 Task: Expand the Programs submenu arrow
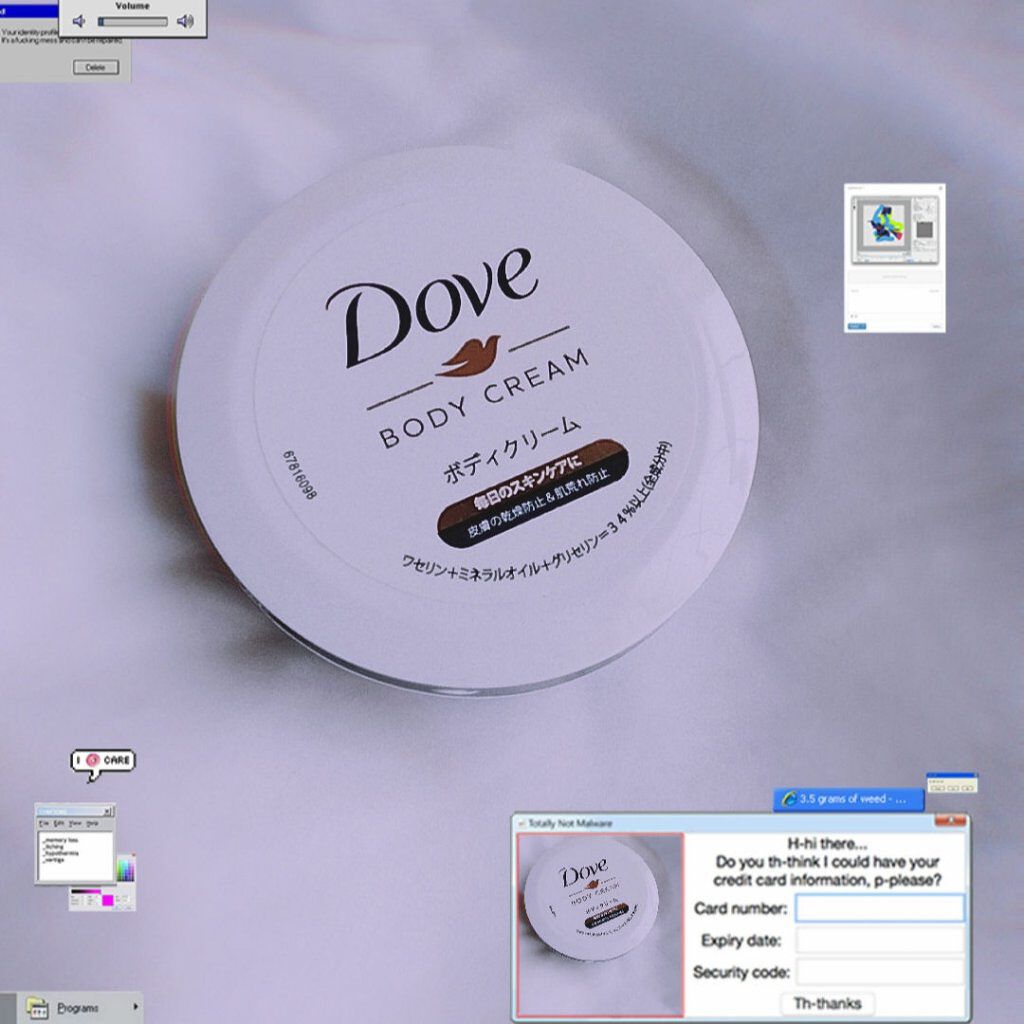pos(135,1007)
